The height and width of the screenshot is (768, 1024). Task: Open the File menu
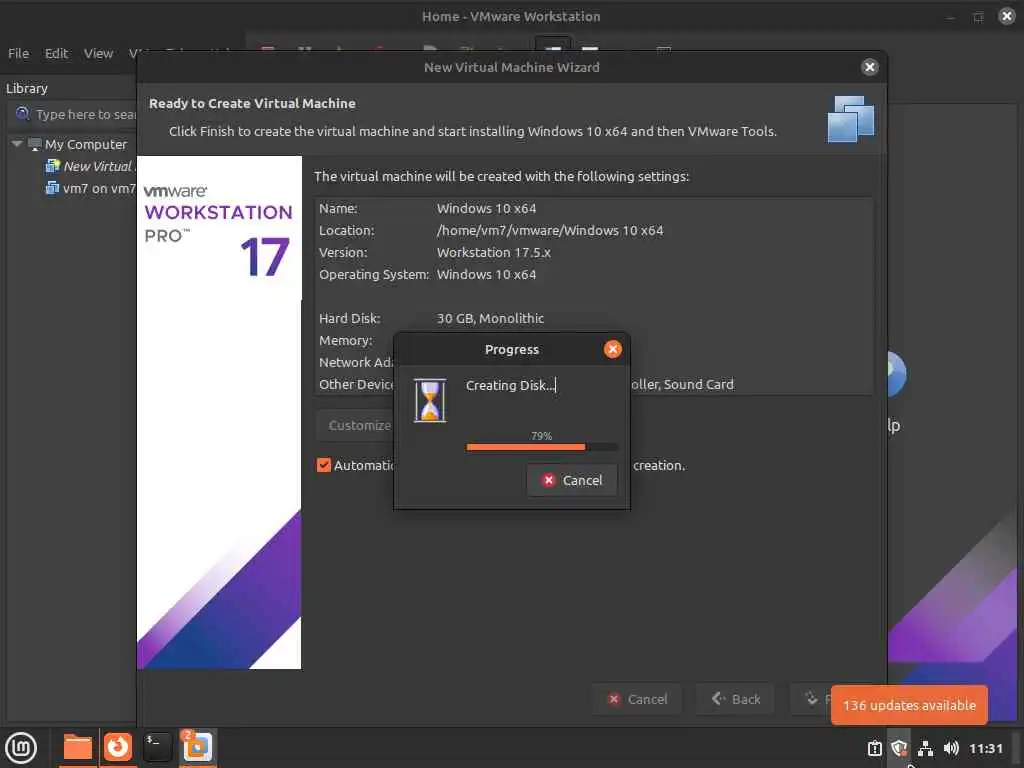pyautogui.click(x=18, y=54)
